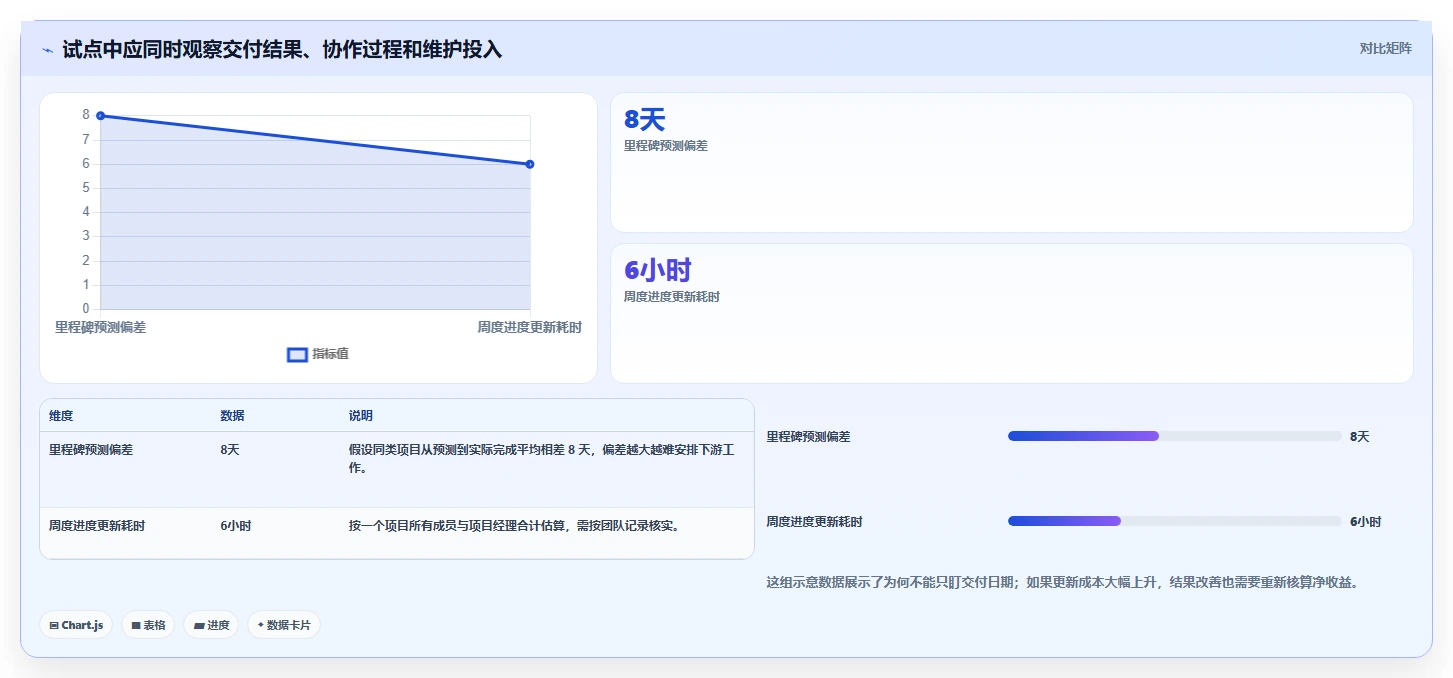Click the 表格 tag chip

pyautogui.click(x=148, y=625)
